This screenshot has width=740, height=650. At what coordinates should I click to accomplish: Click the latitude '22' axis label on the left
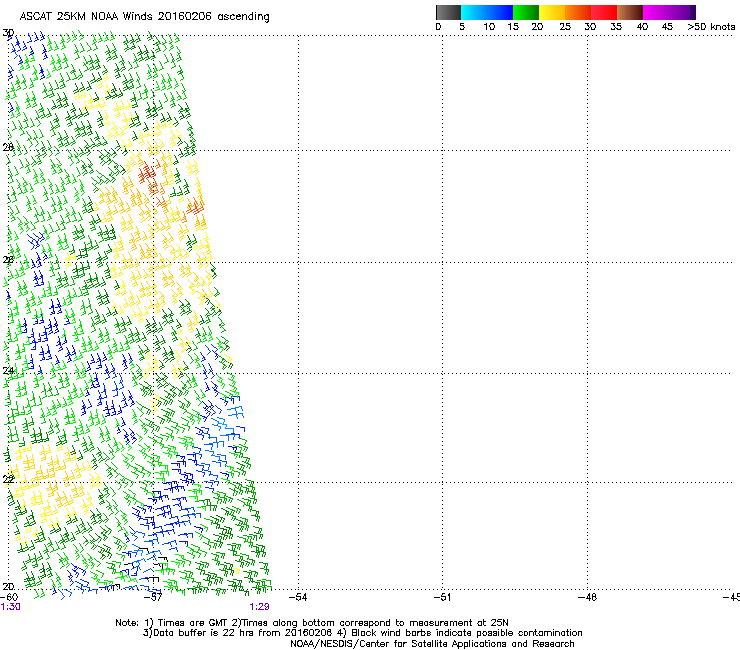(x=8, y=480)
